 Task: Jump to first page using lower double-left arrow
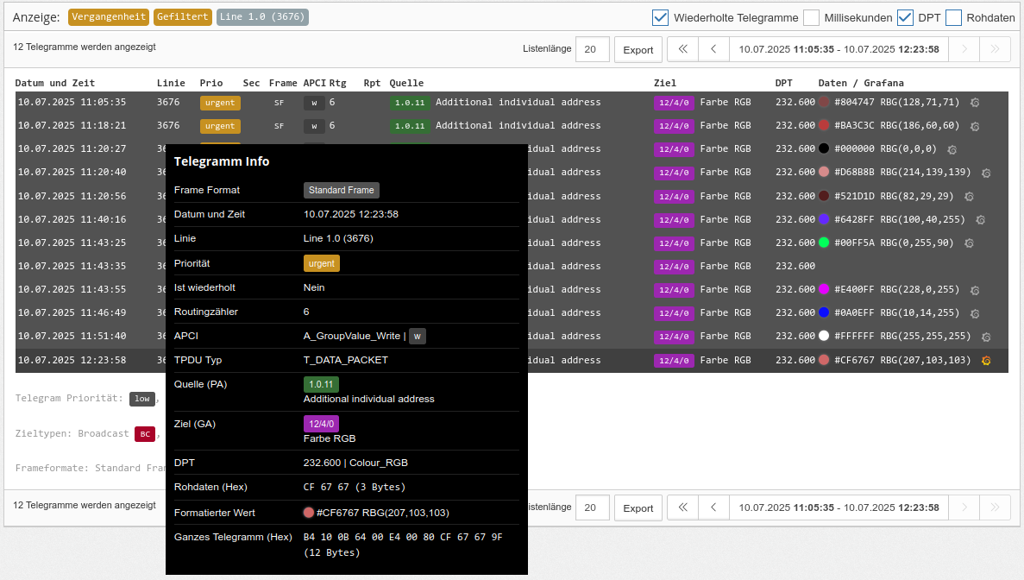(x=682, y=508)
